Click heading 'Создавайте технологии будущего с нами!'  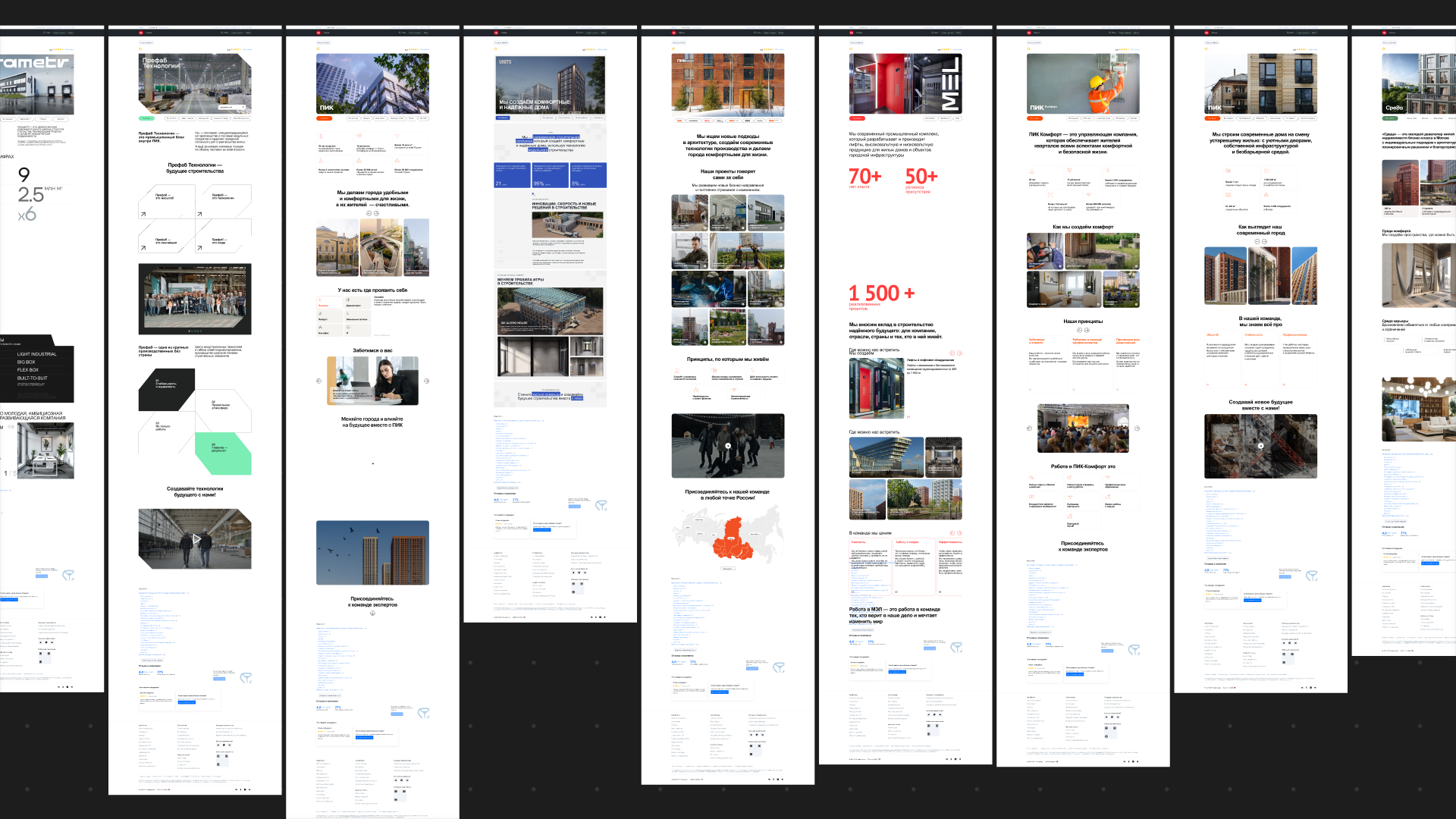point(195,491)
